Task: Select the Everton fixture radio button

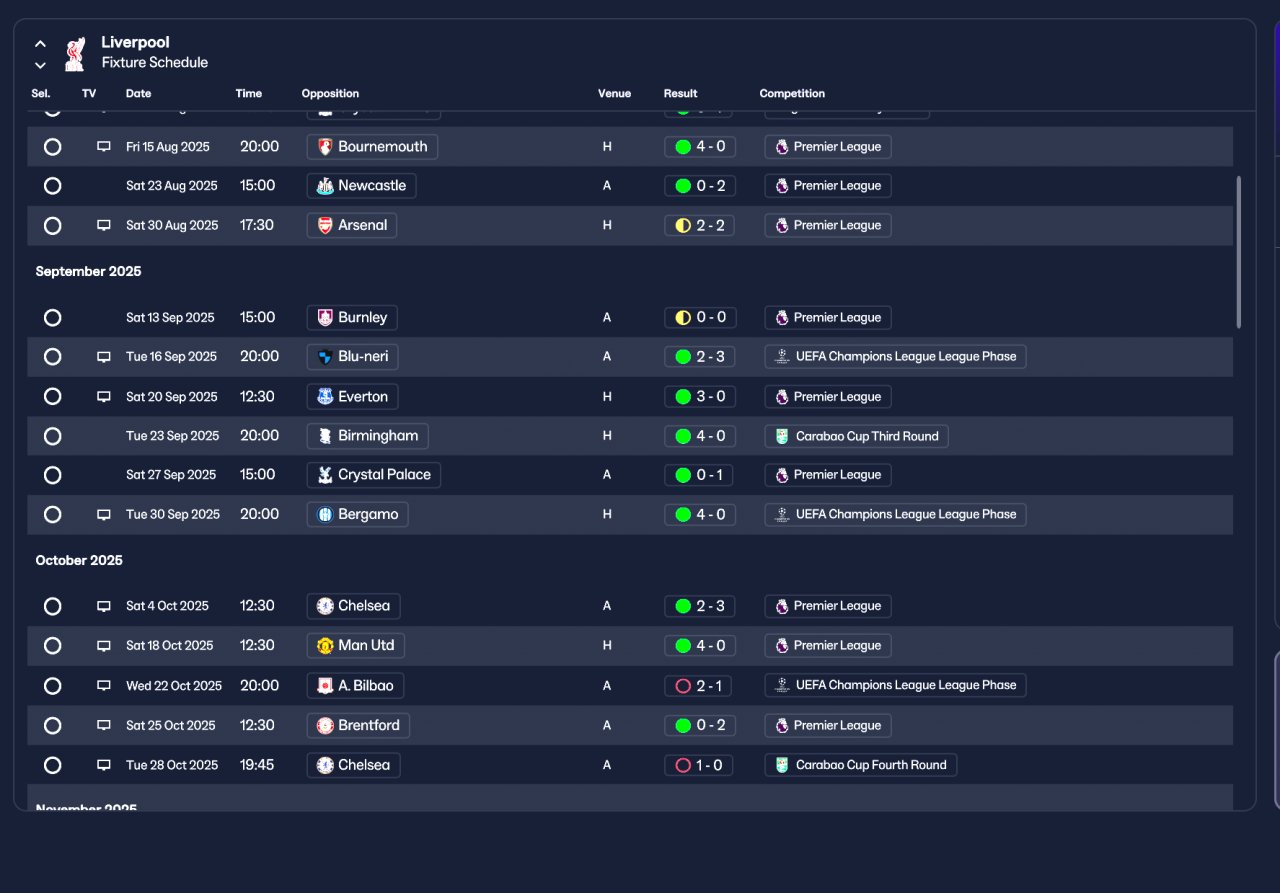Action: point(53,397)
